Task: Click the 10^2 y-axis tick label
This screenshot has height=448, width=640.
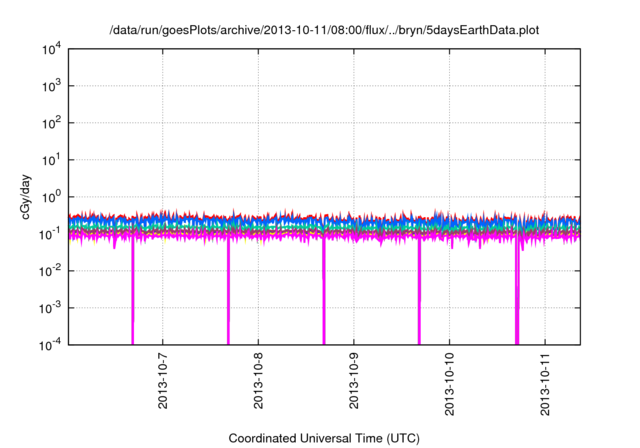Action: point(51,123)
